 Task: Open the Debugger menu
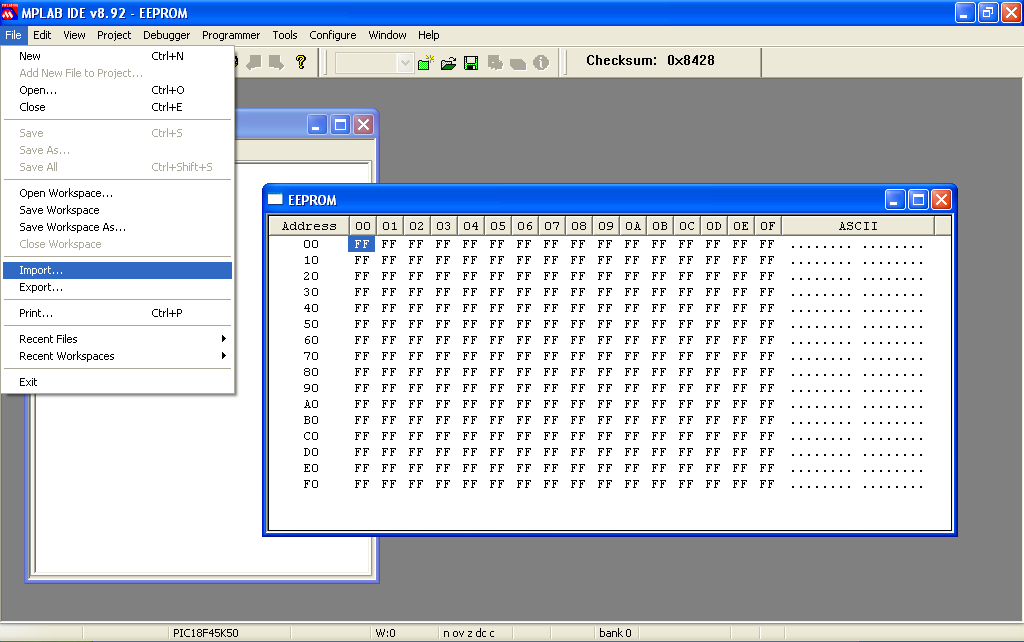pyautogui.click(x=166, y=35)
